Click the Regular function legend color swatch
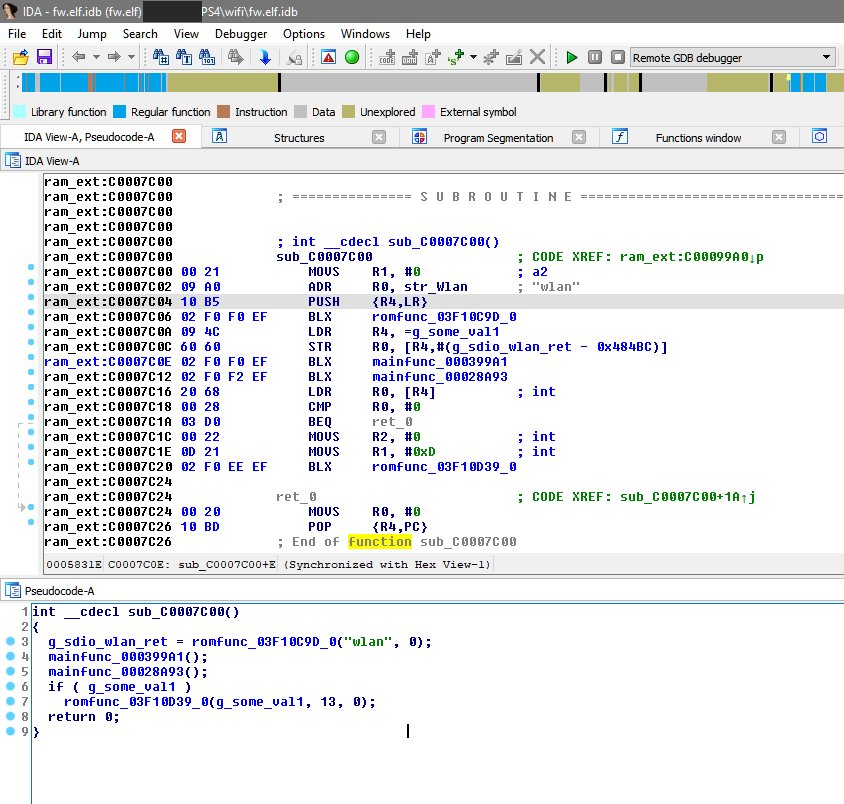The width and height of the screenshot is (844, 804). coord(121,112)
